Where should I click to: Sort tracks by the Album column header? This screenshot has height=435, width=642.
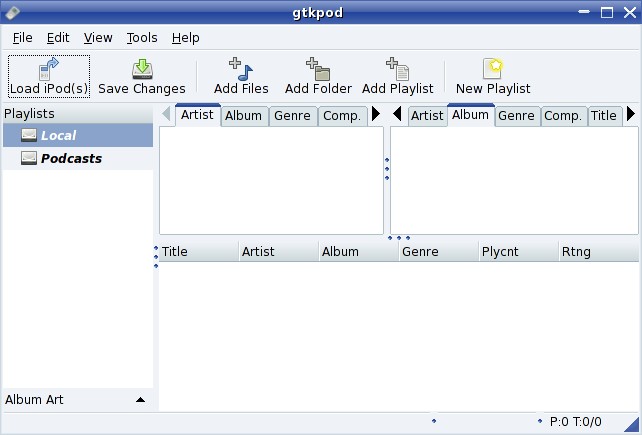click(358, 251)
